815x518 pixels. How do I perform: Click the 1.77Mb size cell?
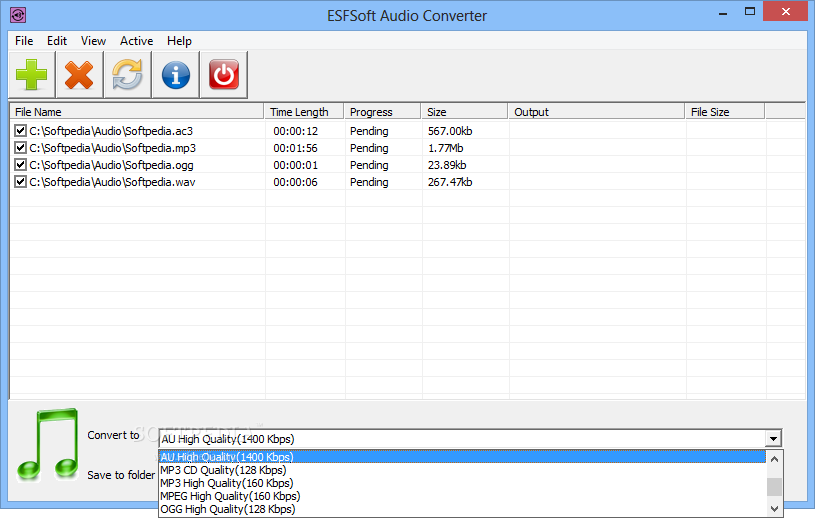click(445, 148)
